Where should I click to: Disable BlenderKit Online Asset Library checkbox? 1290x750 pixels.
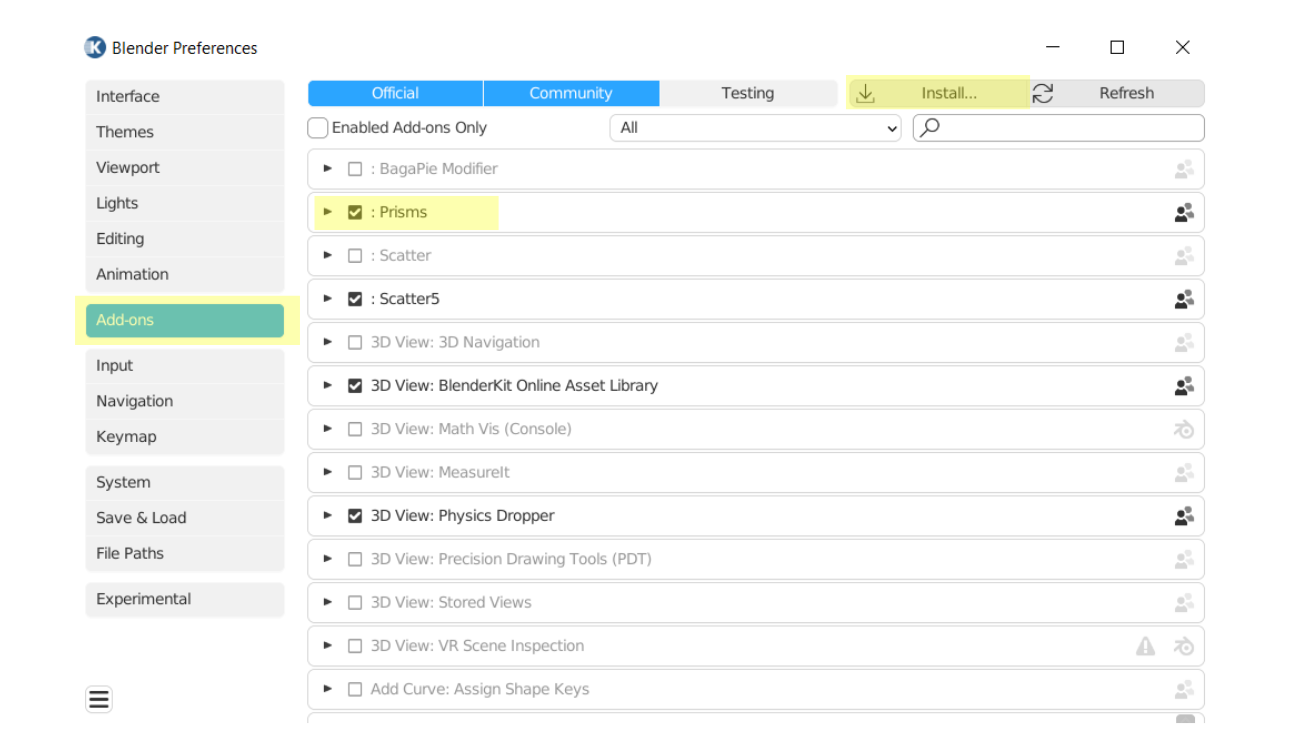click(x=355, y=386)
